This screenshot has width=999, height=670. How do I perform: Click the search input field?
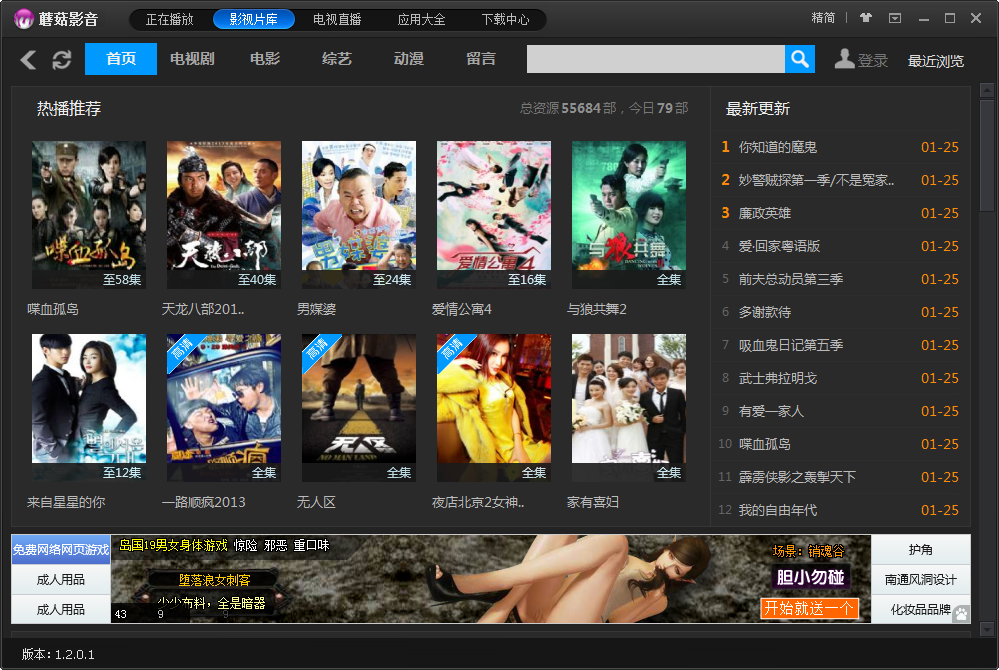pos(655,60)
